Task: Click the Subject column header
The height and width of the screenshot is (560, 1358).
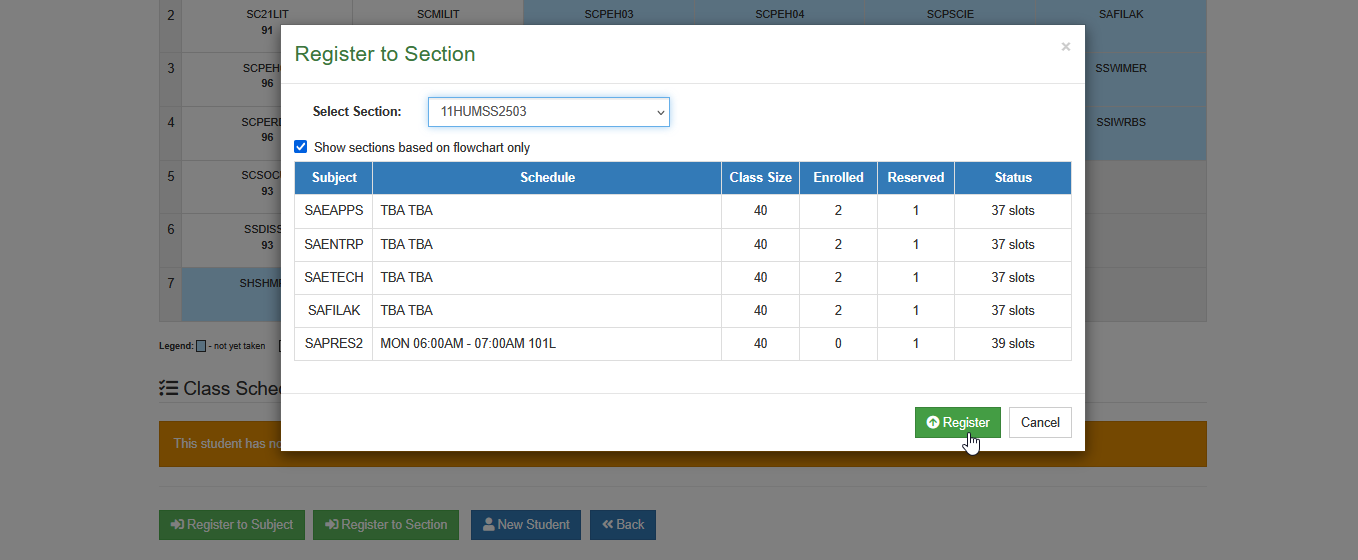Action: click(x=334, y=178)
